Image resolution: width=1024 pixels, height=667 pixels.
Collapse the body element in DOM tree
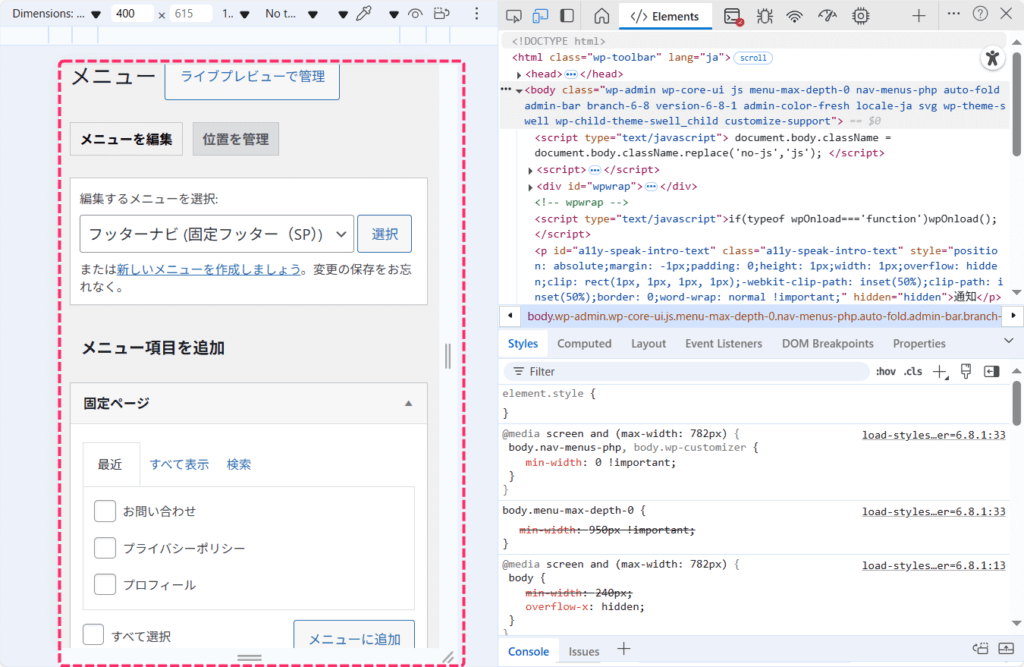coord(519,91)
